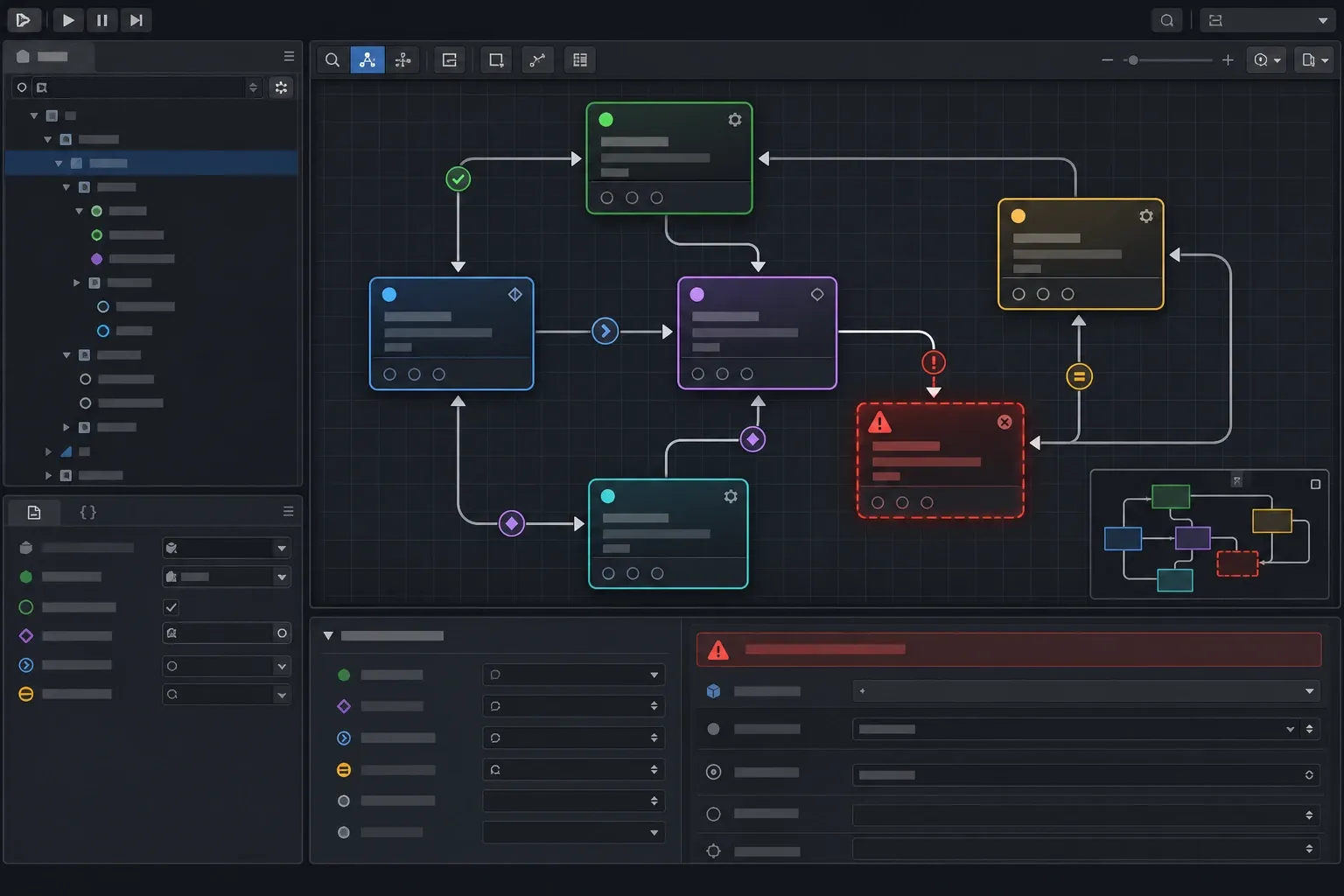Viewport: 1344px width, 896px height.
Task: Click the red node thumbnail in minimap
Action: pyautogui.click(x=1237, y=563)
